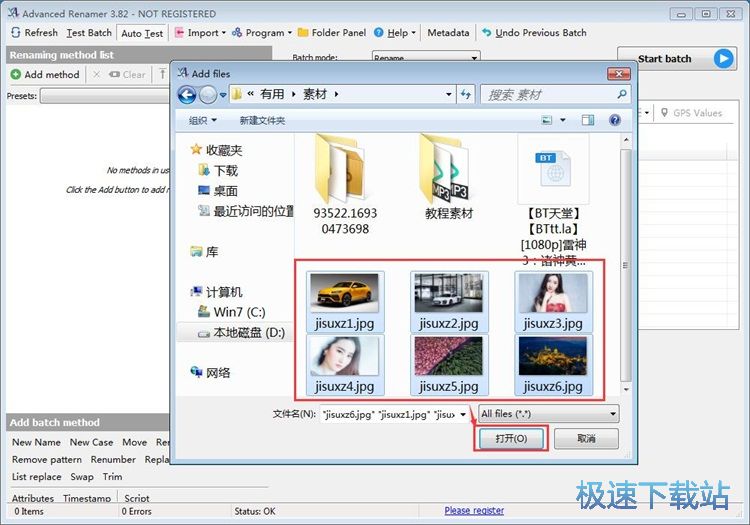Image resolution: width=750 pixels, height=525 pixels.
Task: Select the jisuxz1.jpg yellow car thumbnail
Action: coord(344,293)
